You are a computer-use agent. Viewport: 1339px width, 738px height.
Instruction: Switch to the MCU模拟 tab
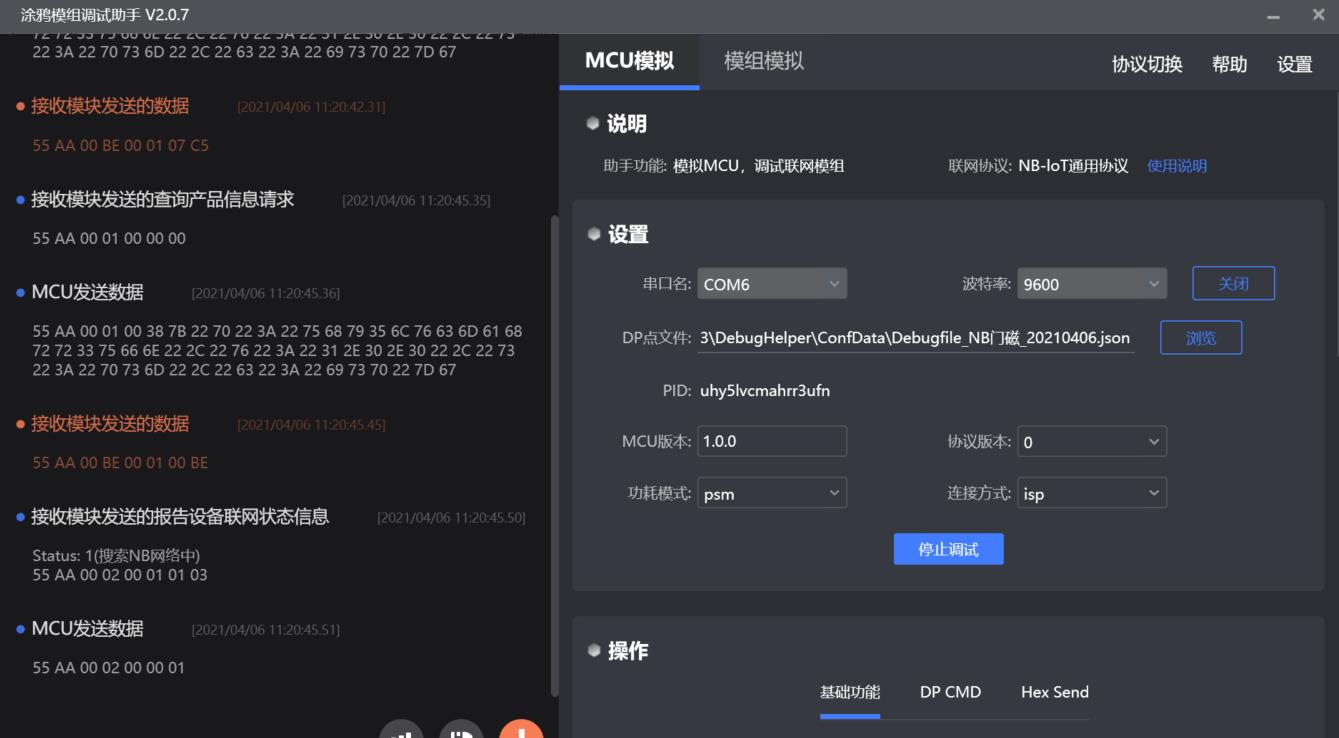click(629, 61)
